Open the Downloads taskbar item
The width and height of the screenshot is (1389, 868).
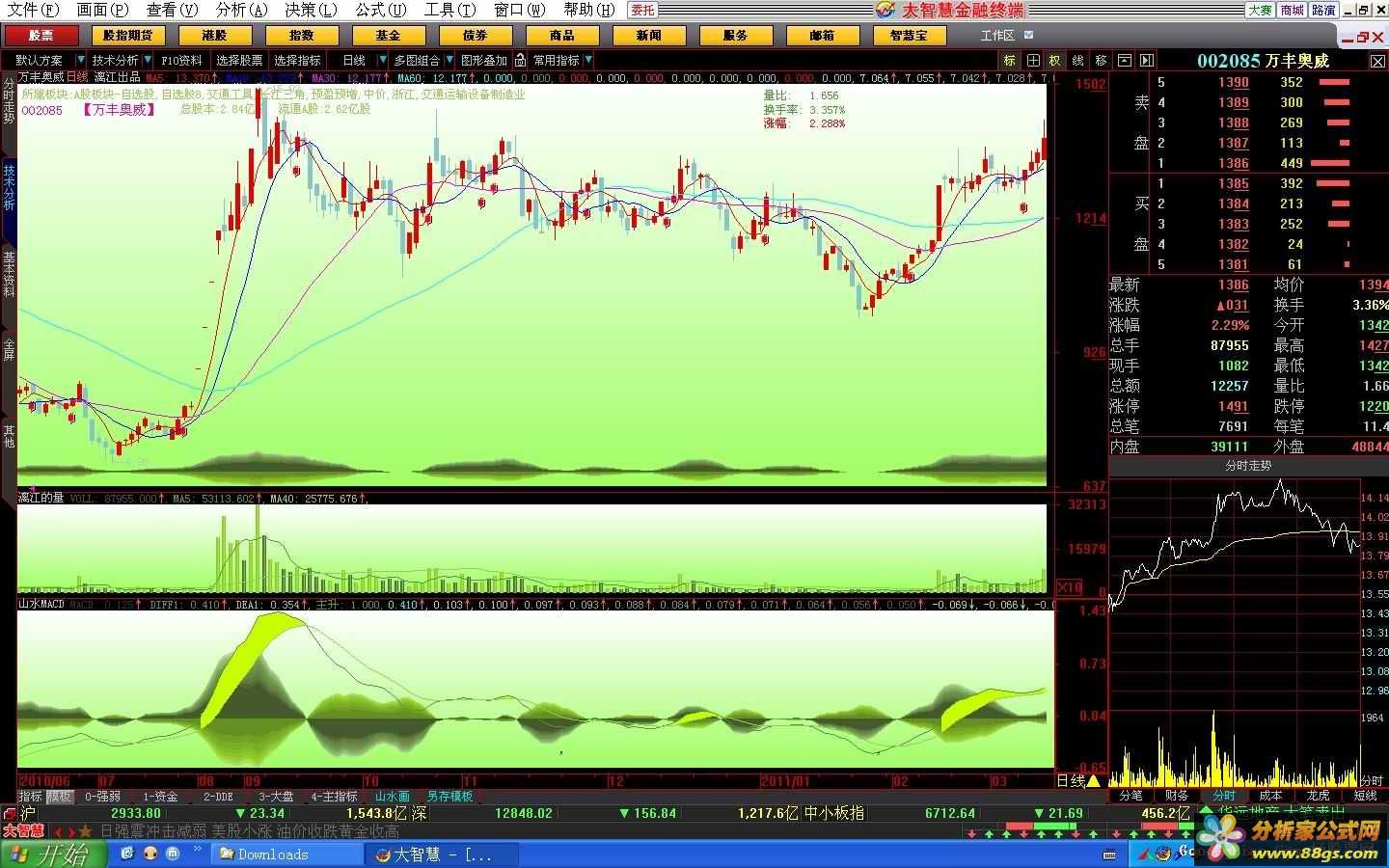click(x=286, y=854)
